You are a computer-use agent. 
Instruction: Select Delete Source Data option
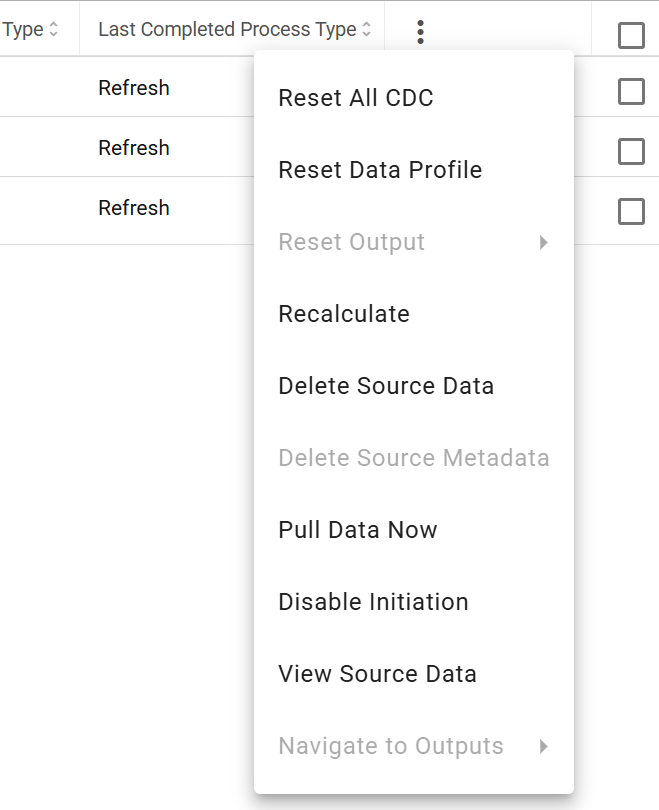click(x=414, y=386)
